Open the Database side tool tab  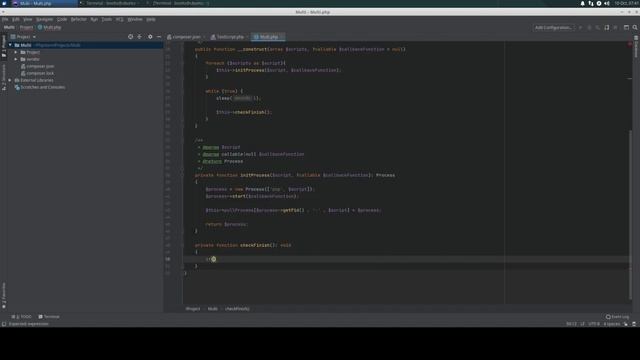pyautogui.click(x=636, y=47)
